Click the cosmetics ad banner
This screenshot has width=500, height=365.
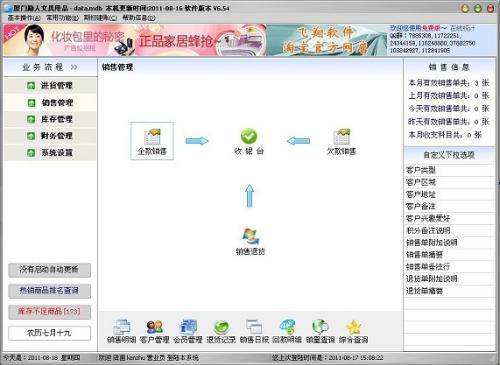69,40
